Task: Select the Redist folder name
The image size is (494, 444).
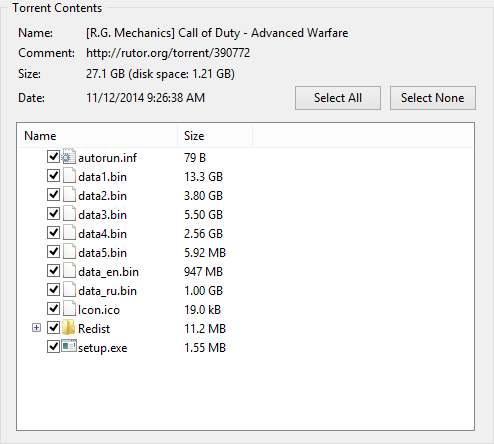Action: (x=94, y=329)
